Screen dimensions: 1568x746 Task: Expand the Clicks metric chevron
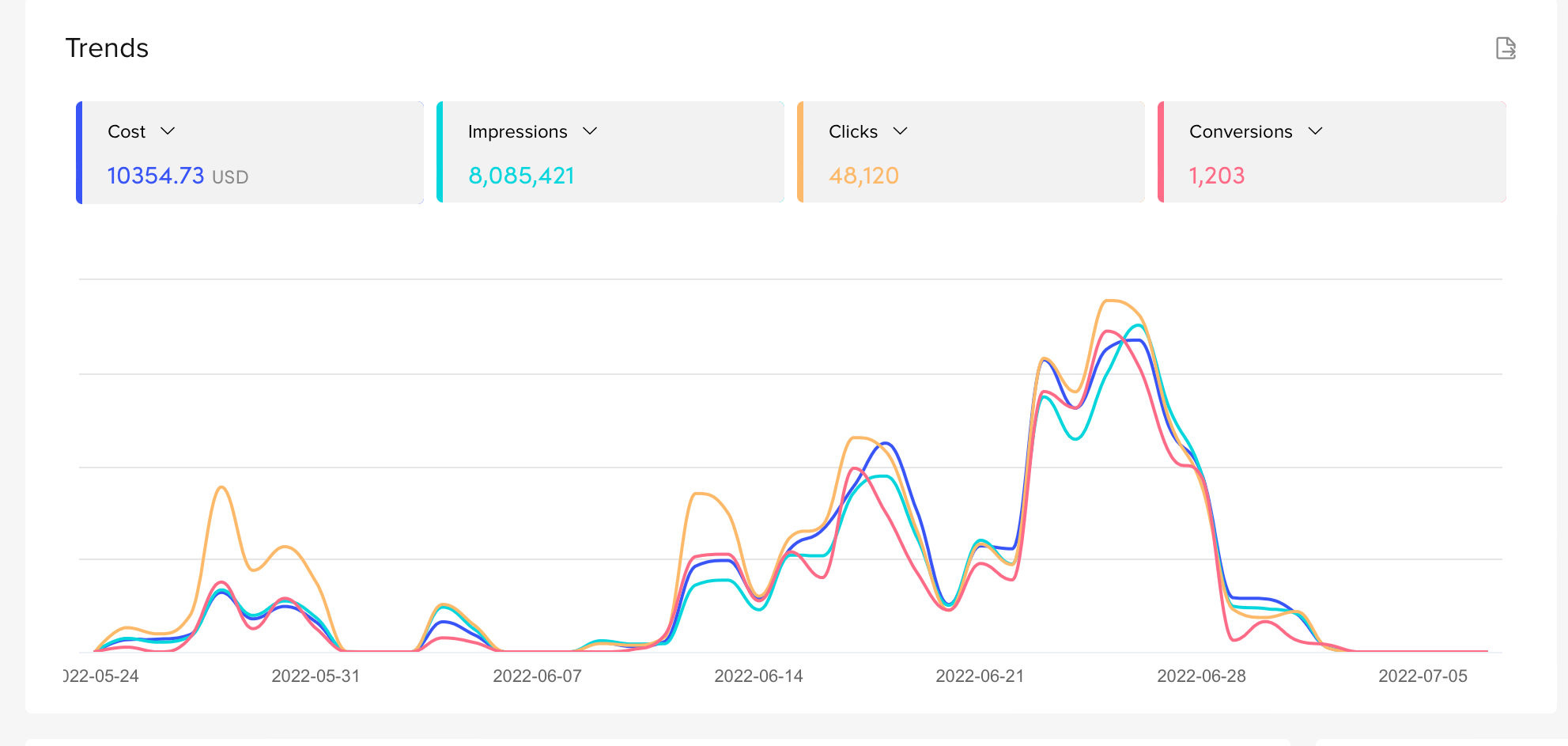[x=900, y=131]
